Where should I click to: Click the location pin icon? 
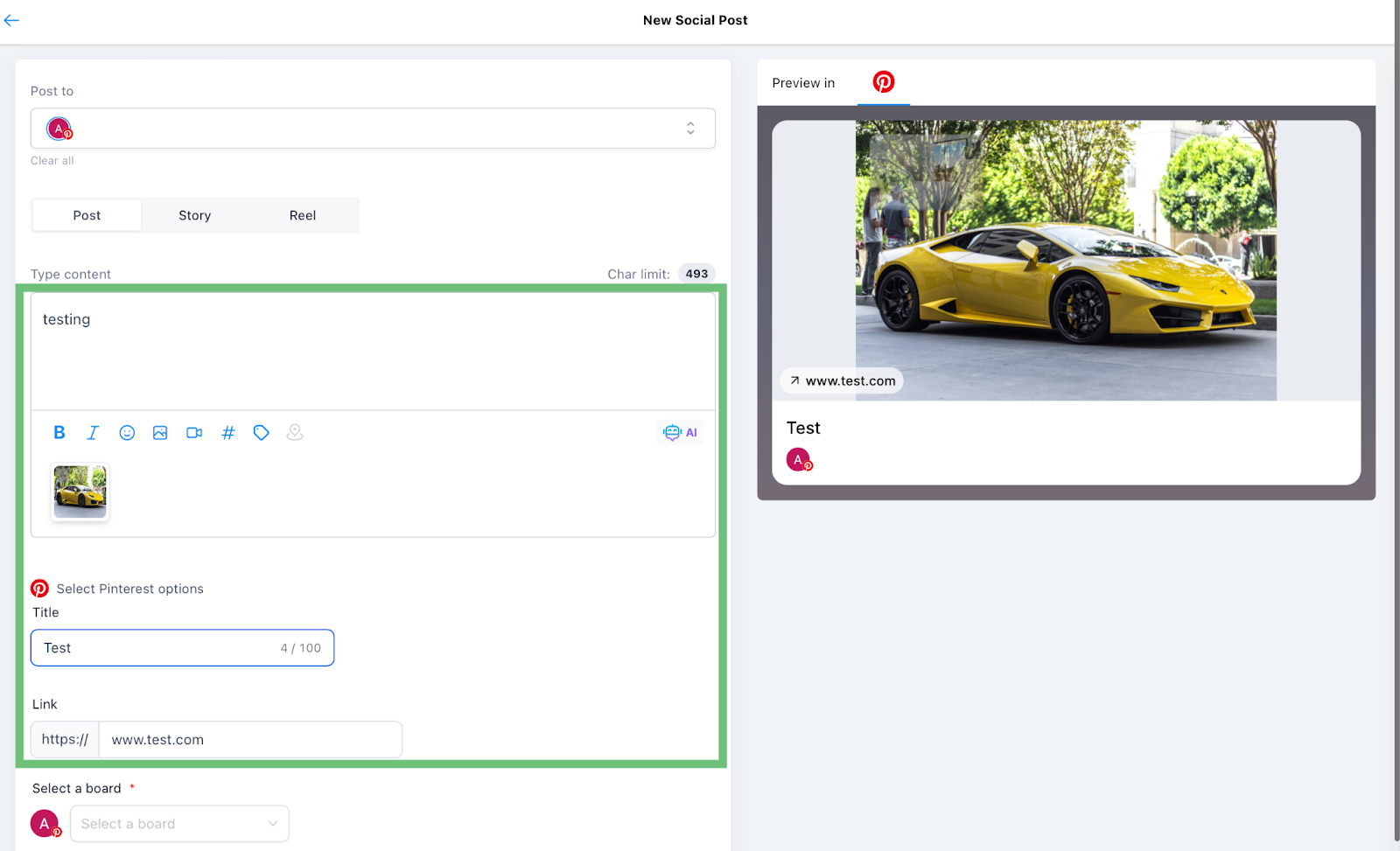click(x=295, y=432)
